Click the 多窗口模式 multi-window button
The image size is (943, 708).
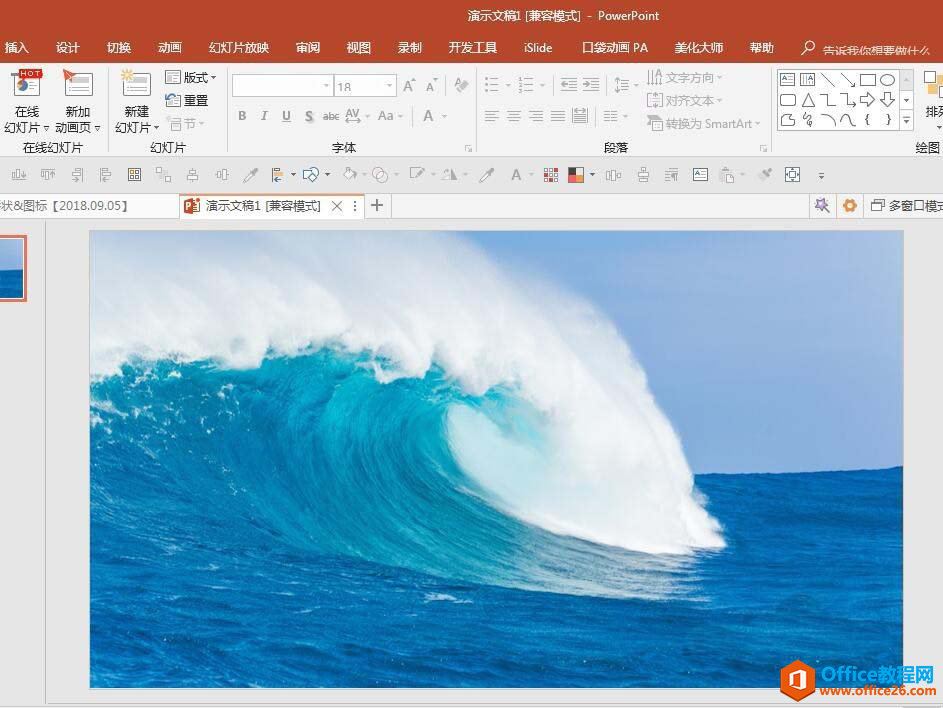(x=906, y=206)
